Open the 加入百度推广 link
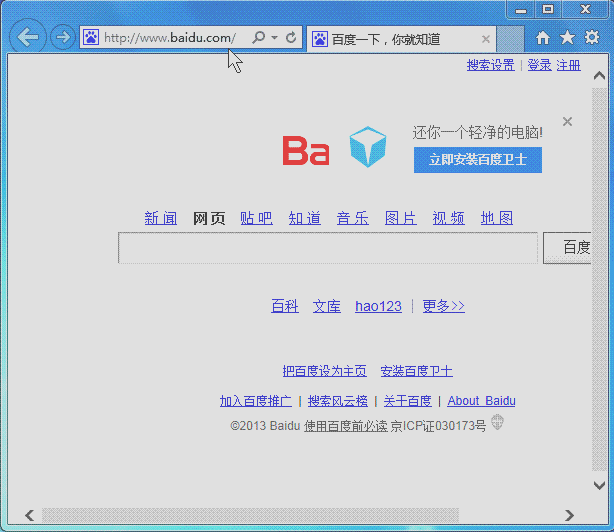Image resolution: width=614 pixels, height=532 pixels. click(256, 401)
